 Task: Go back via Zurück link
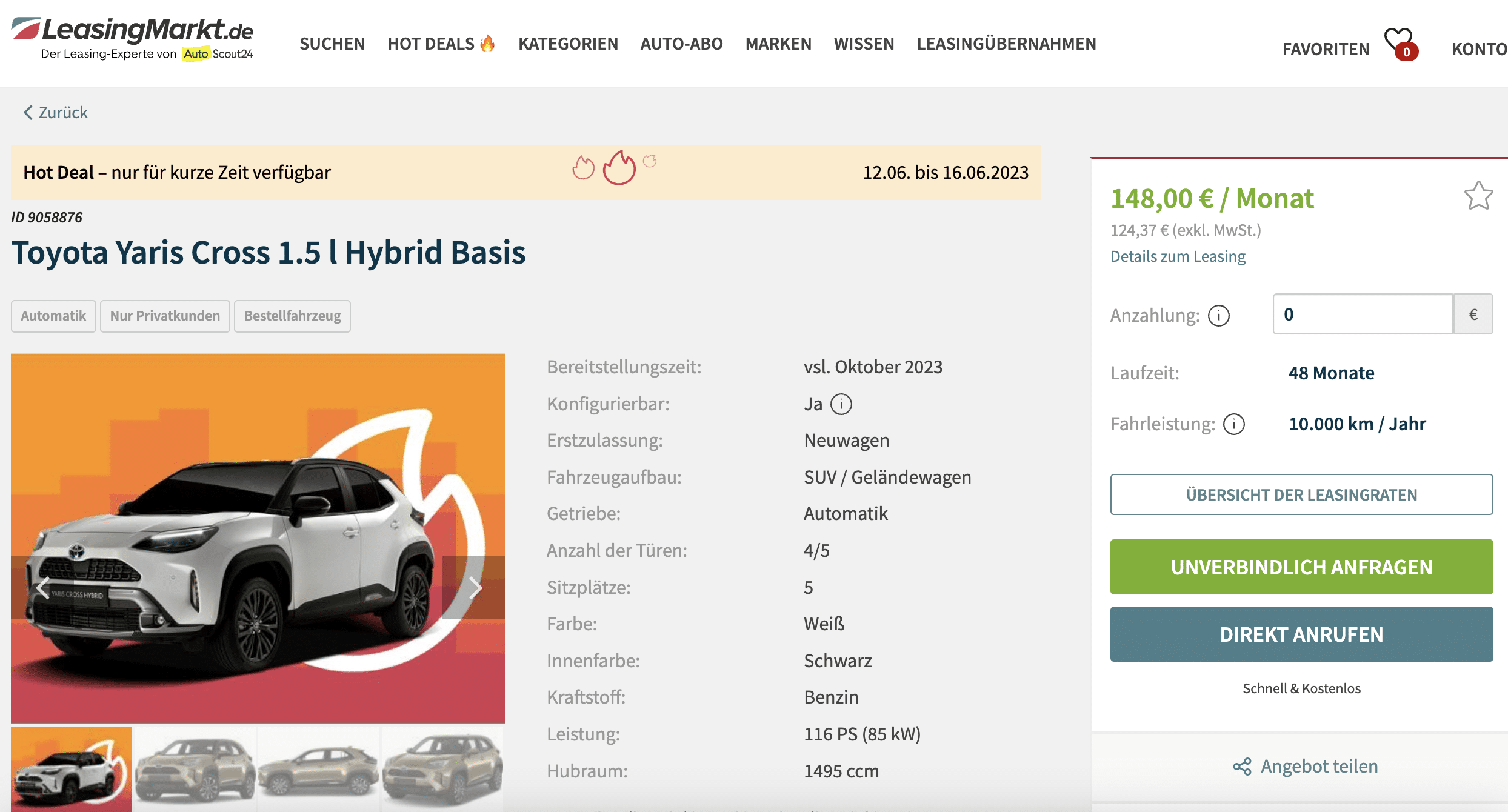56,113
